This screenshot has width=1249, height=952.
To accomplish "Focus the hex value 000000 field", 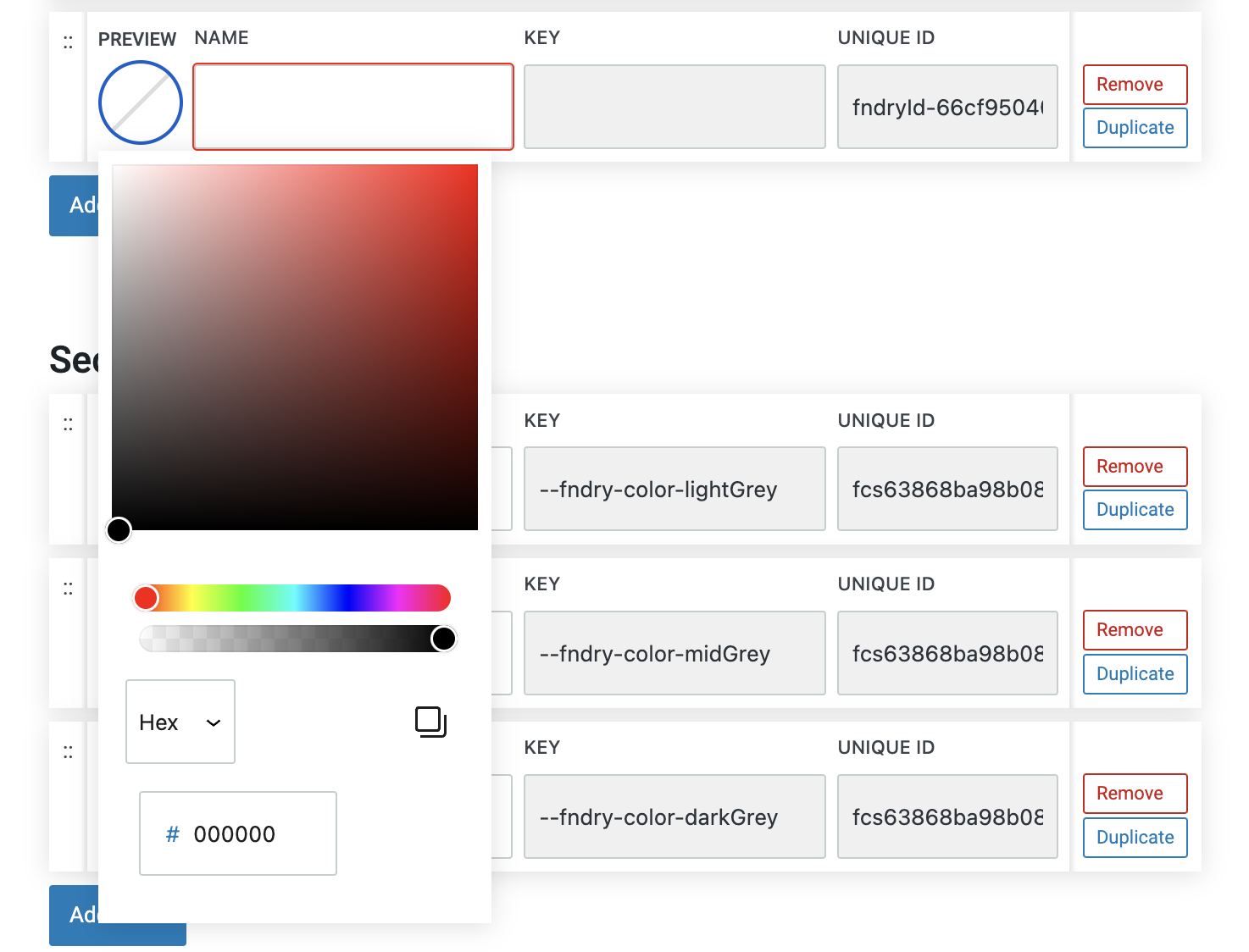I will point(246,834).
